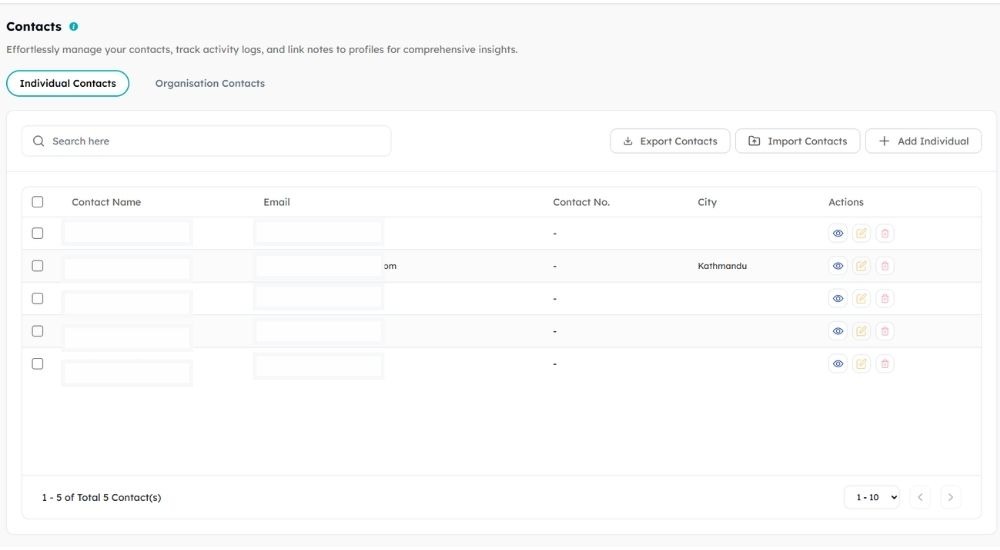Click the City column header
1000x550 pixels.
coord(707,202)
